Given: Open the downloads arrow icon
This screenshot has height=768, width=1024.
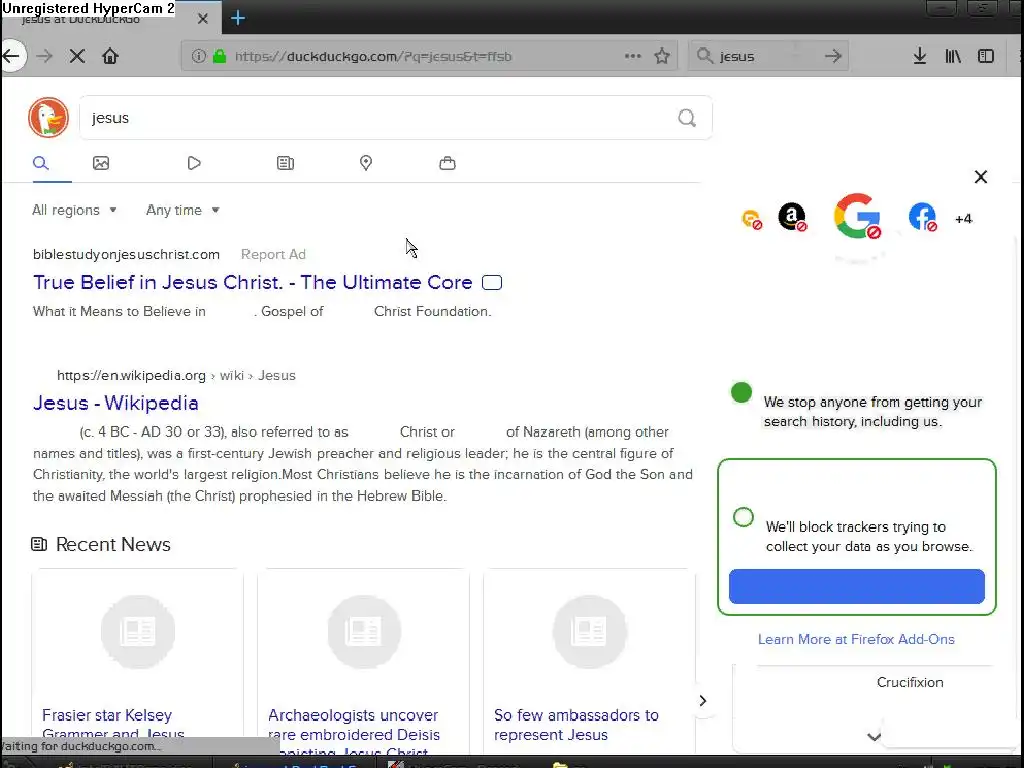Looking at the screenshot, I should point(920,56).
